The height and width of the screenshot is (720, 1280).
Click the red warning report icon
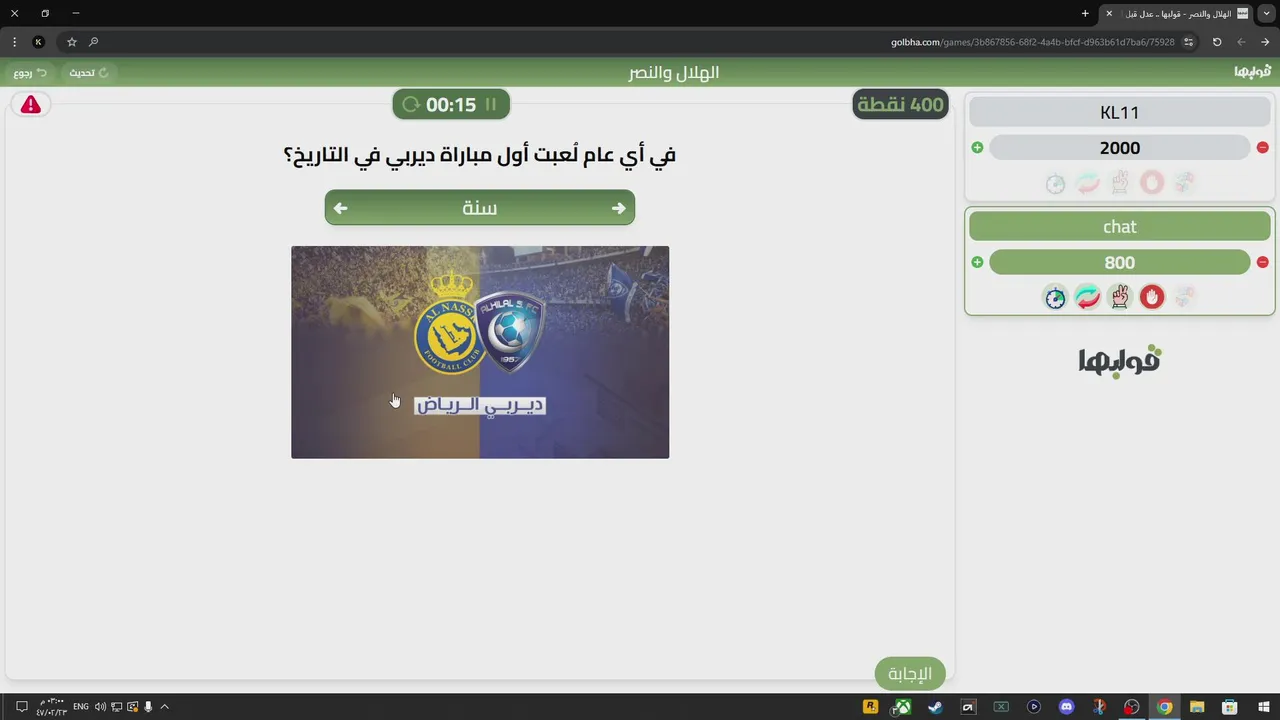pyautogui.click(x=31, y=104)
